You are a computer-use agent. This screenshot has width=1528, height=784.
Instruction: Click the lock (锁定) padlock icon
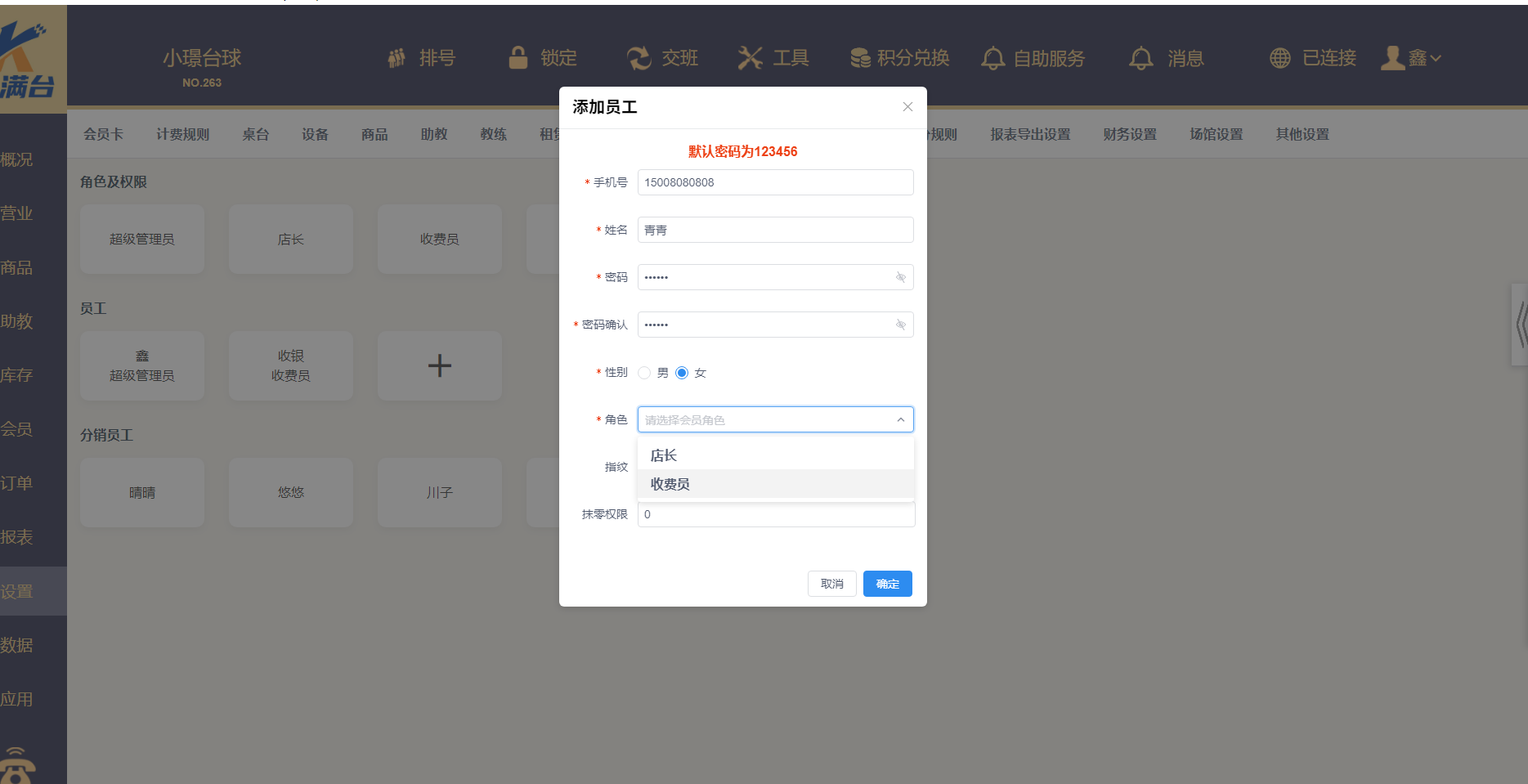pos(518,58)
